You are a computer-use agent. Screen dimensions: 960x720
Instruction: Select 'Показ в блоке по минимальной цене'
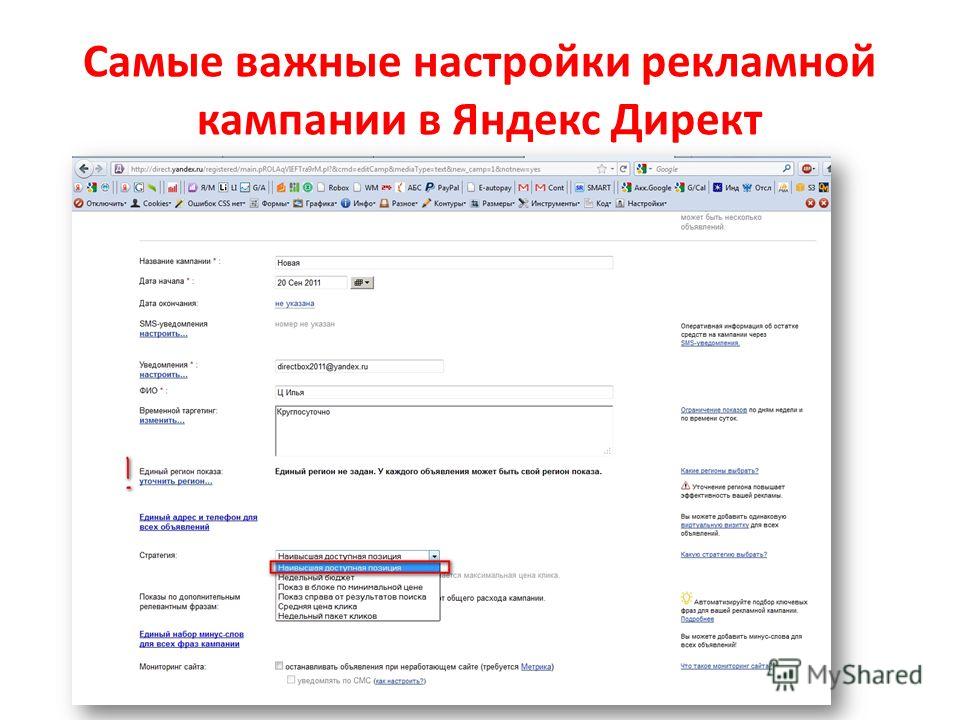click(x=356, y=587)
